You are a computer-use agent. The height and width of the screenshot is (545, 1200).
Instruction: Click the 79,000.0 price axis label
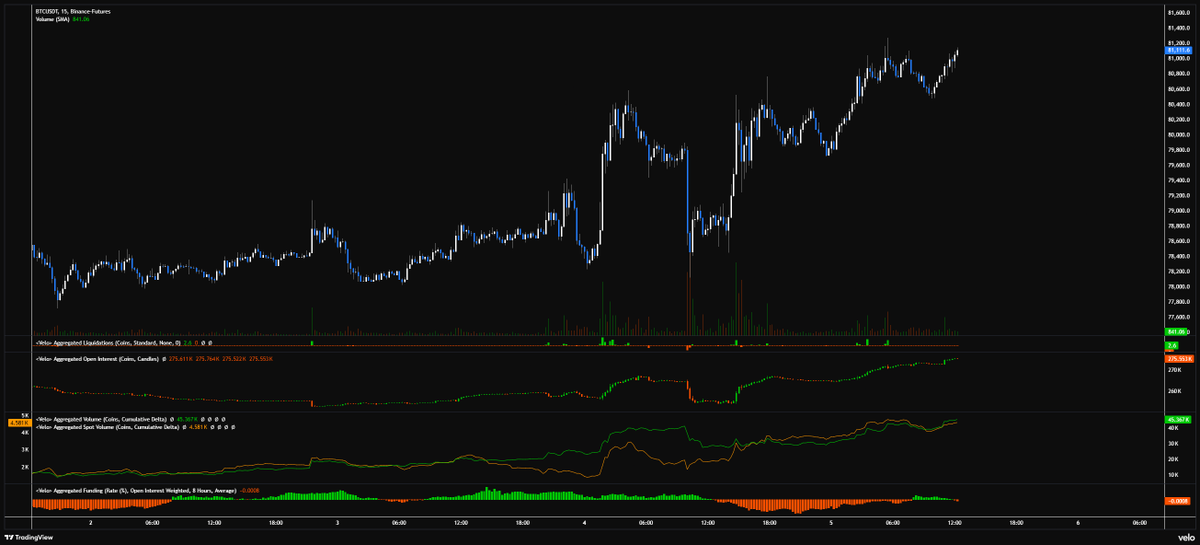(1178, 210)
